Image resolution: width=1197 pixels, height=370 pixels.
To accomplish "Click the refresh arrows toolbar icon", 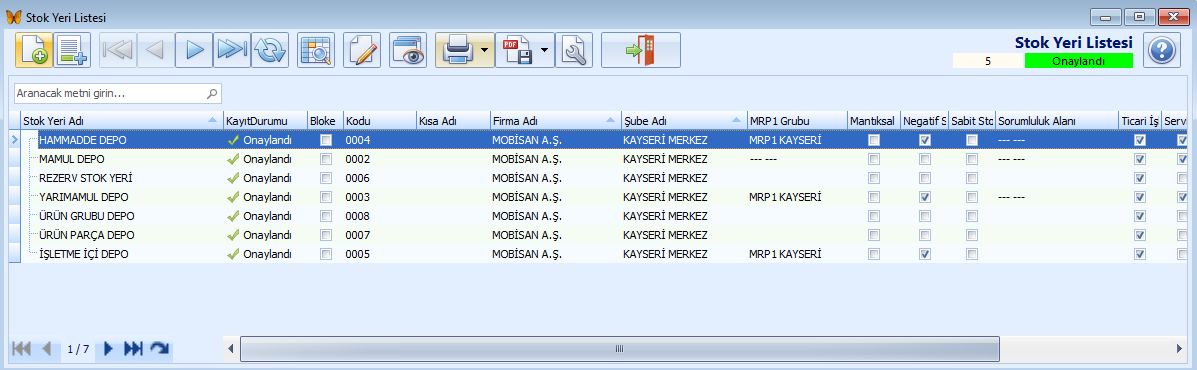I will pyautogui.click(x=270, y=50).
